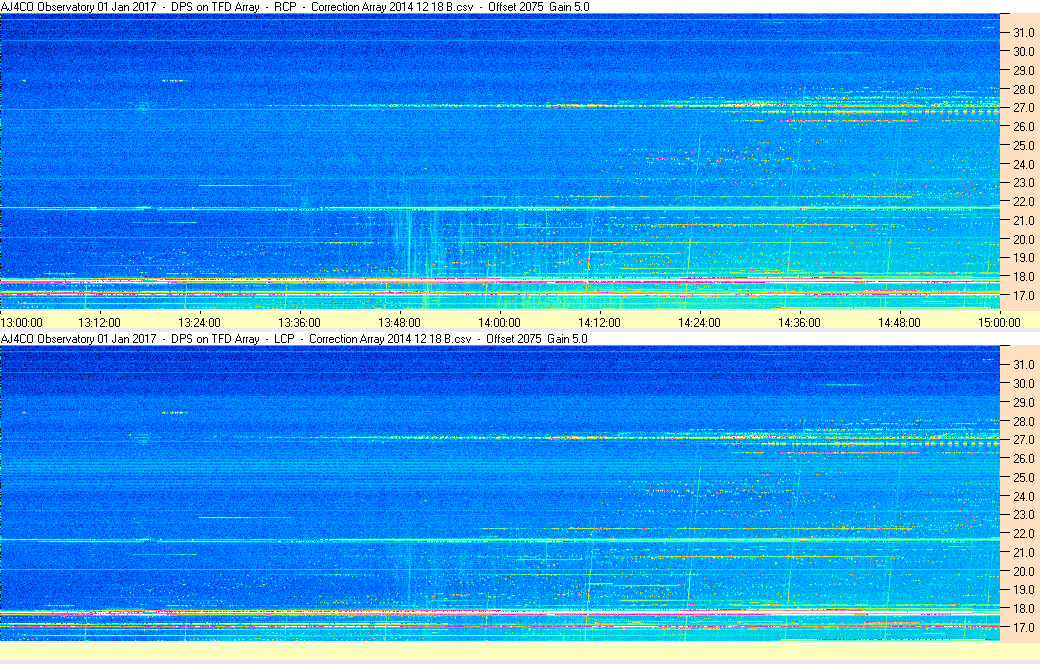
Task: Click 26.0 frequency label in LCP panel
Action: (1020, 459)
